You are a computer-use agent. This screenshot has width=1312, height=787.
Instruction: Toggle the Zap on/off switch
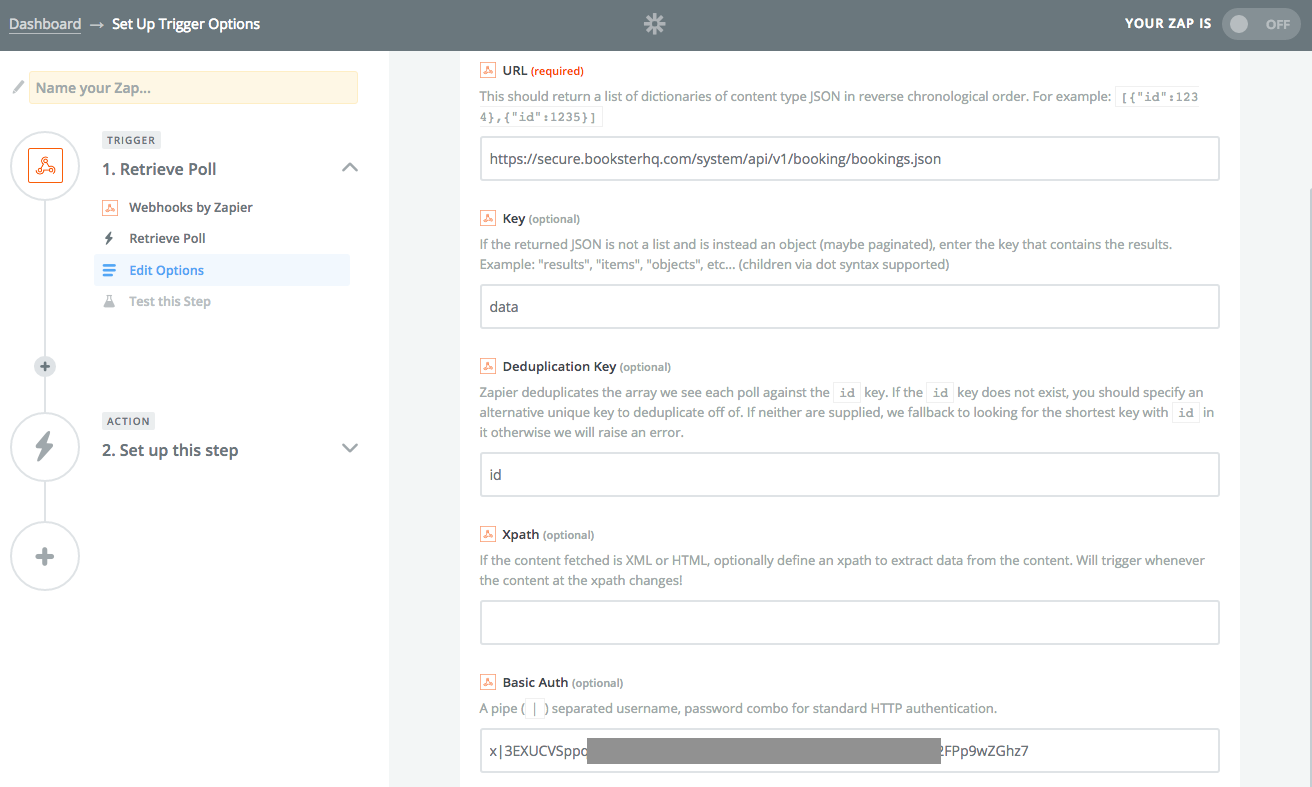pyautogui.click(x=1258, y=25)
